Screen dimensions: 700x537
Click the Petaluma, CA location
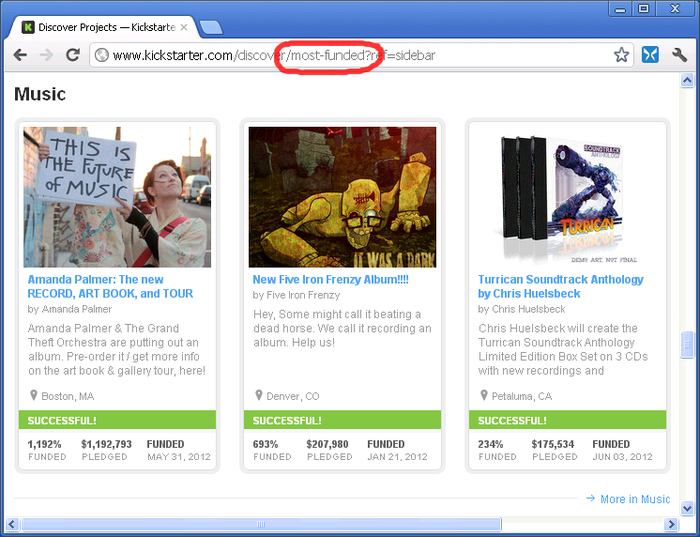(521, 396)
